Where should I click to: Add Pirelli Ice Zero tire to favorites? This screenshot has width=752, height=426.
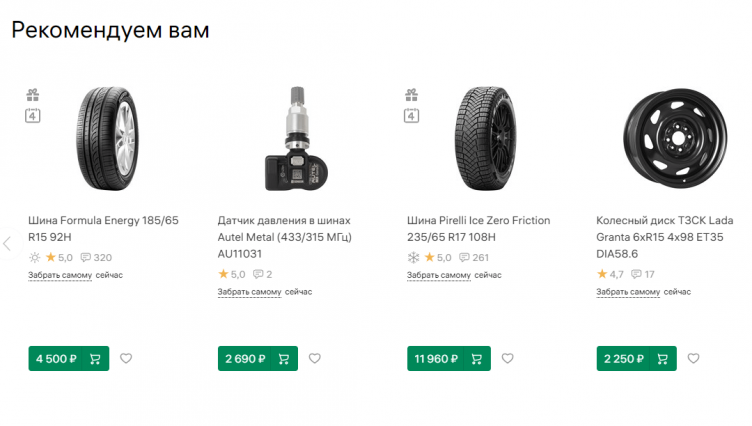click(507, 359)
